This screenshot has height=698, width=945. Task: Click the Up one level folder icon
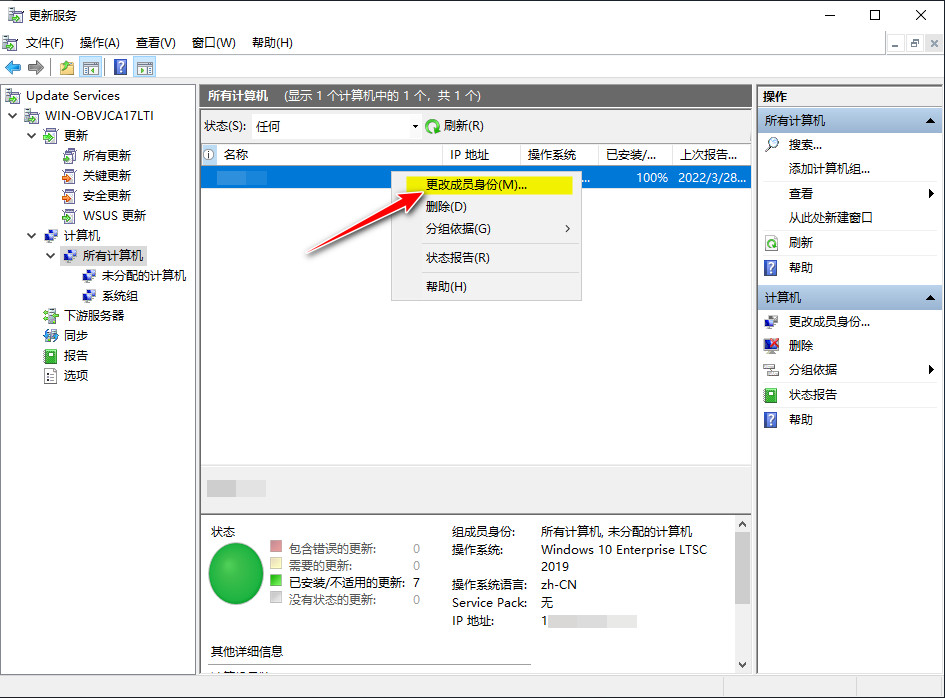pos(67,68)
